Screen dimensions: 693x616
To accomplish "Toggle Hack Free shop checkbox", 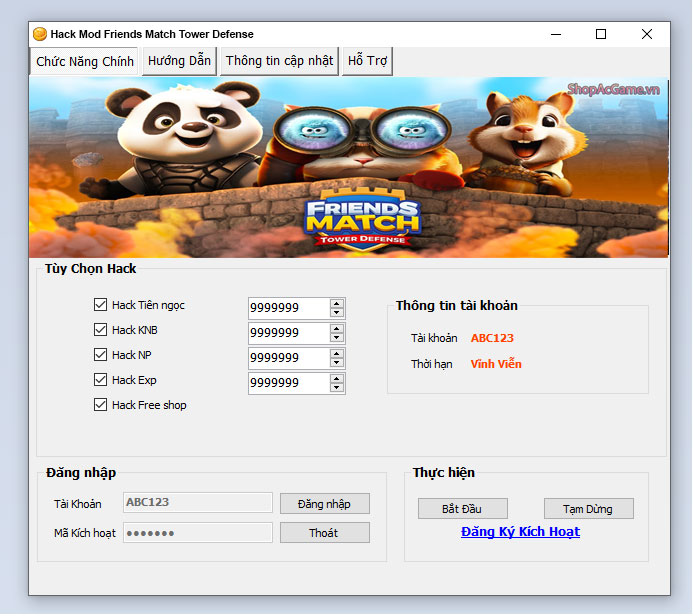I will pos(100,405).
